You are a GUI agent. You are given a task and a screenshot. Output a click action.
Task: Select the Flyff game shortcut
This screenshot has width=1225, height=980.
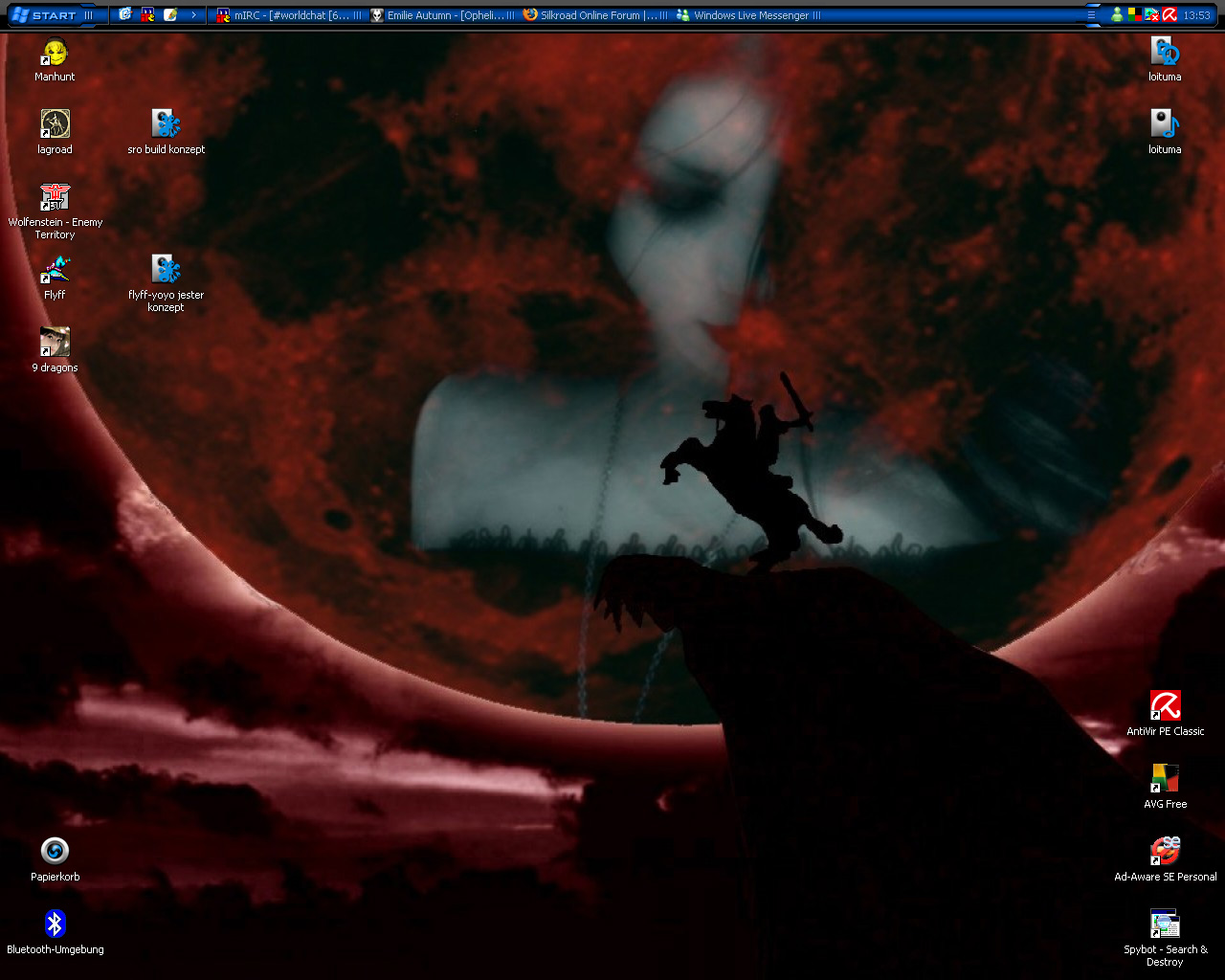click(x=55, y=272)
